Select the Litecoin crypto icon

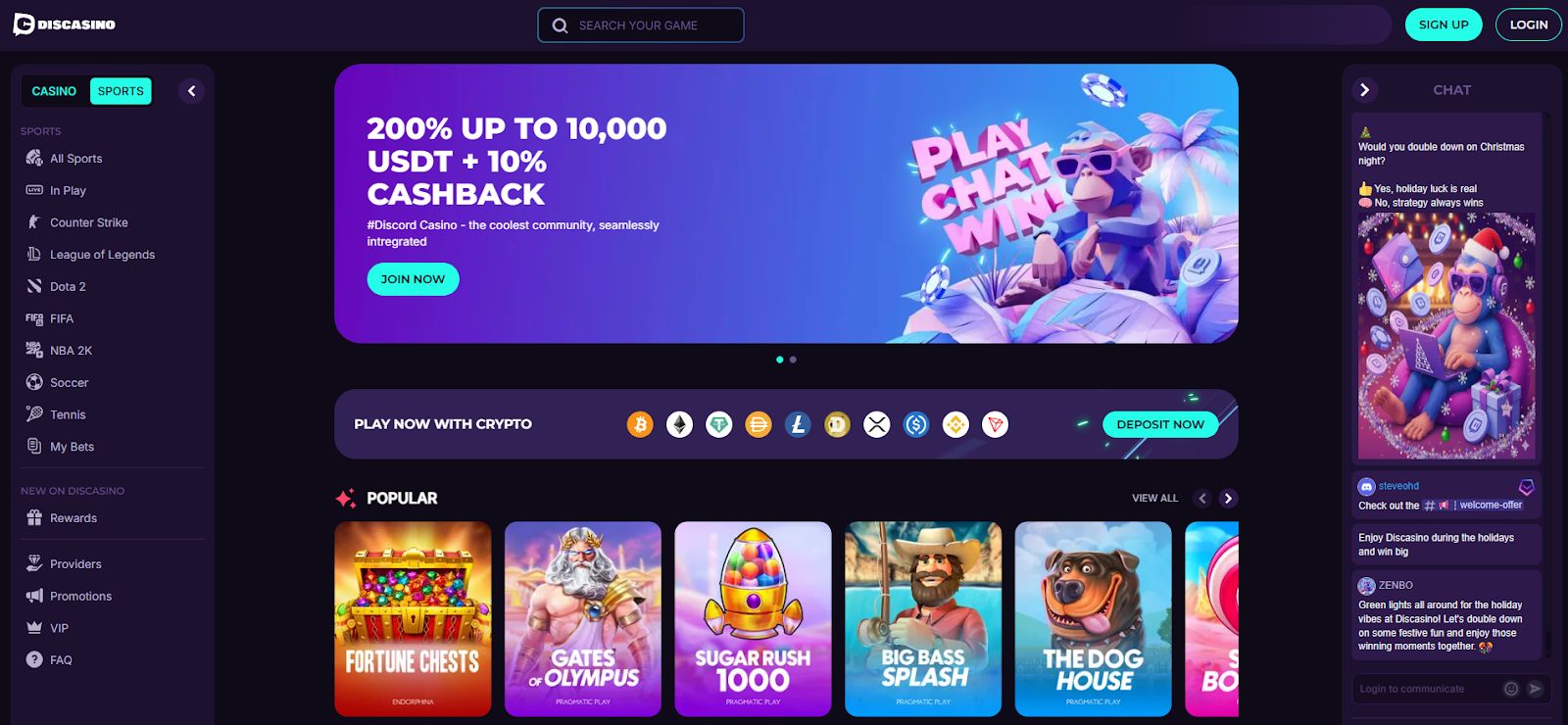[798, 424]
